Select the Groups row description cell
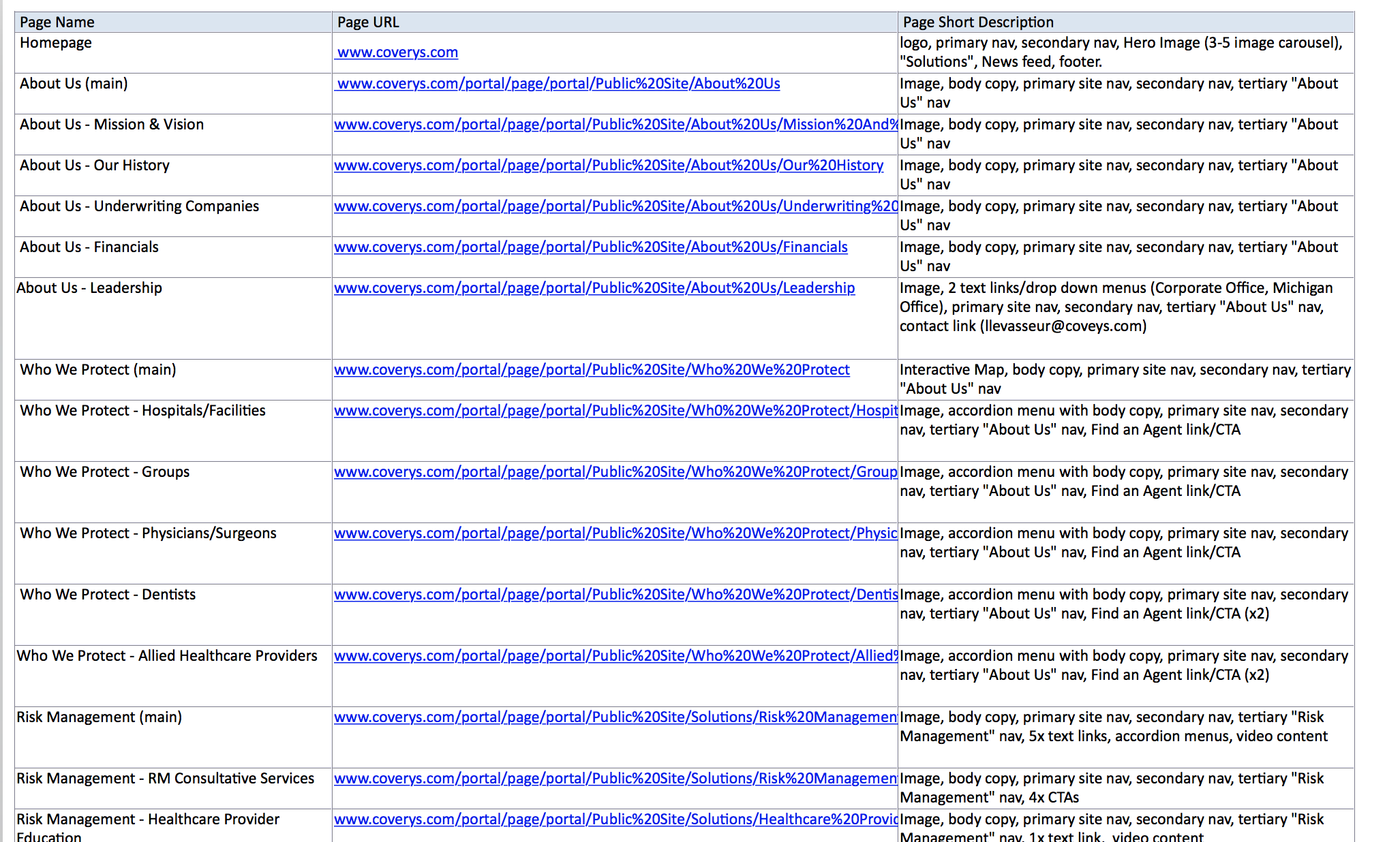1400x842 pixels. click(1126, 492)
